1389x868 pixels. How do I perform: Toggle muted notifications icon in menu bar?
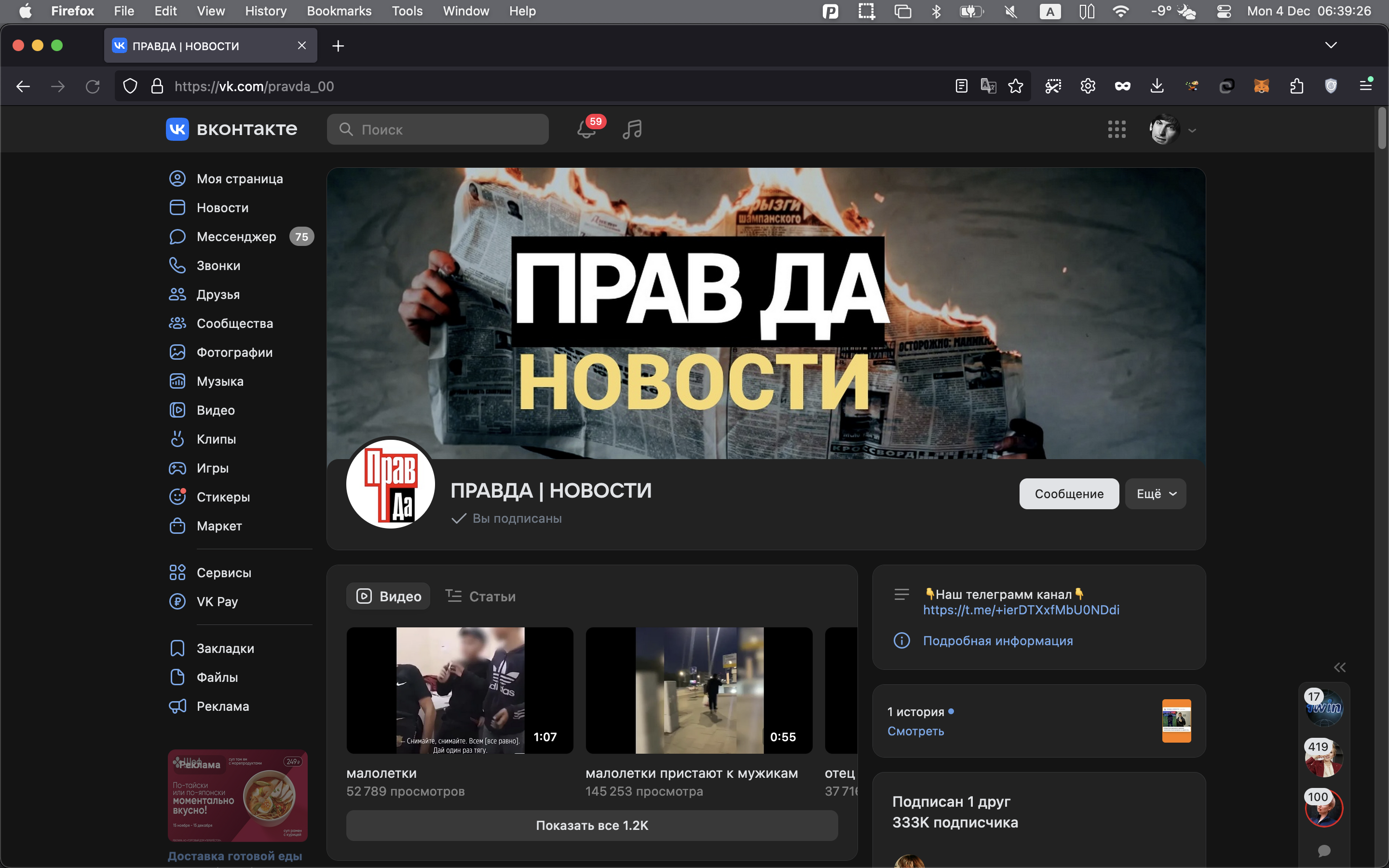point(1011,11)
